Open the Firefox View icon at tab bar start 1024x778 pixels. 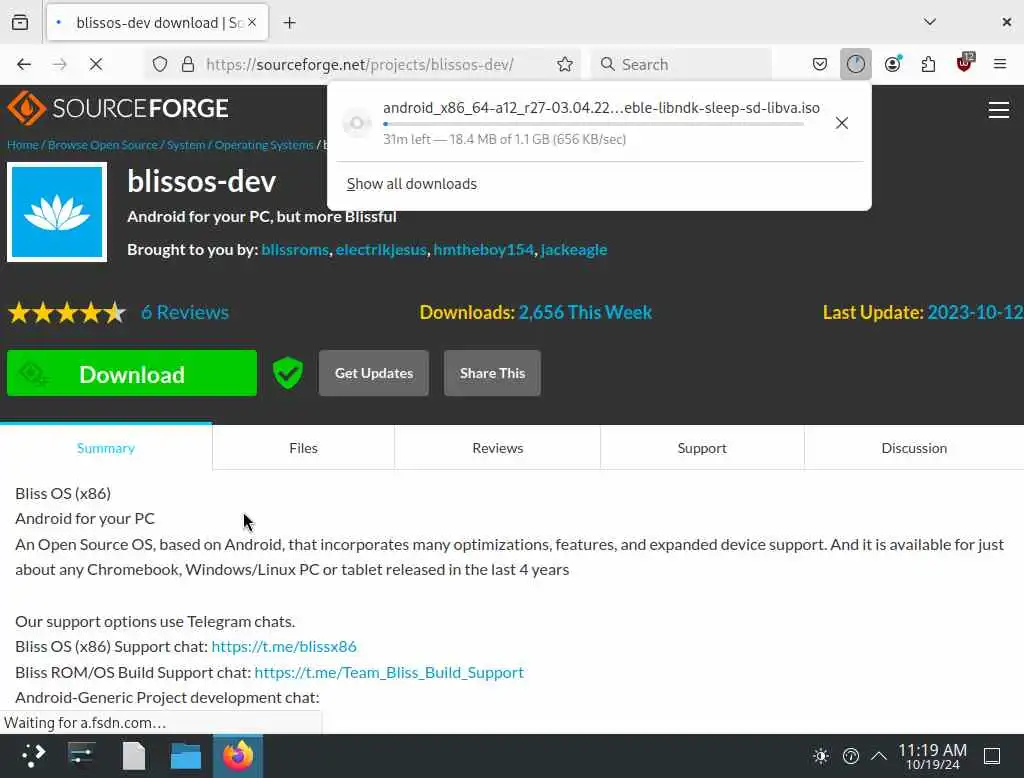20,22
